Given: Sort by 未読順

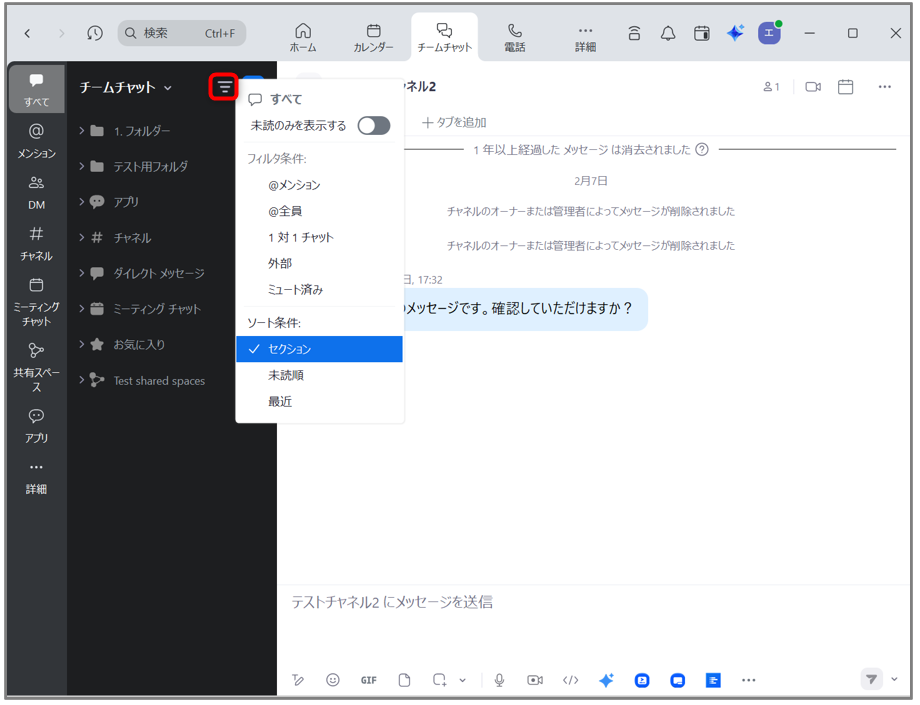Looking at the screenshot, I should [x=319, y=375].
